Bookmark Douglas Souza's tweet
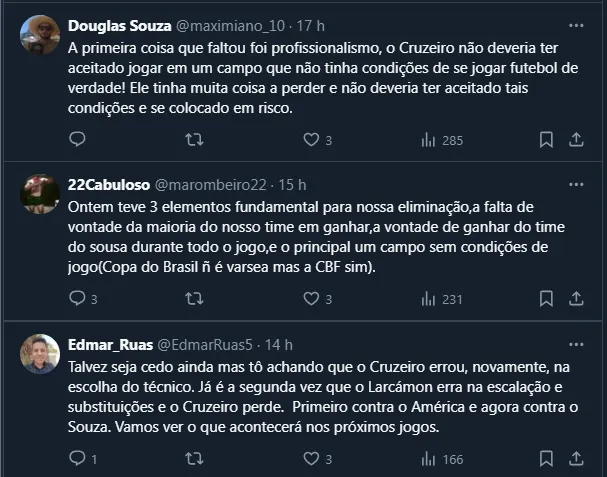The width and height of the screenshot is (607, 477). 545,140
